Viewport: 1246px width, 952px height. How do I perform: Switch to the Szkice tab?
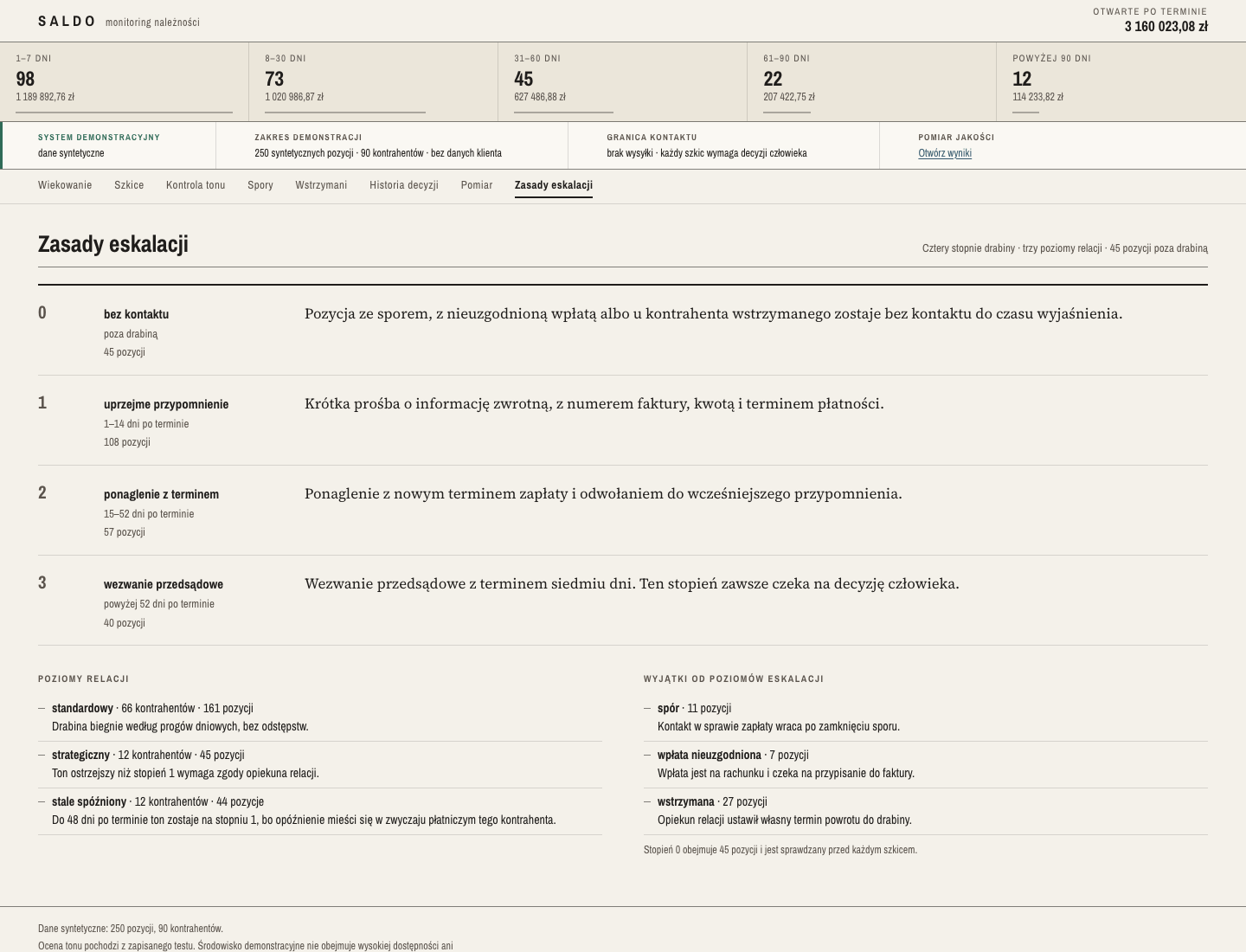coord(129,185)
